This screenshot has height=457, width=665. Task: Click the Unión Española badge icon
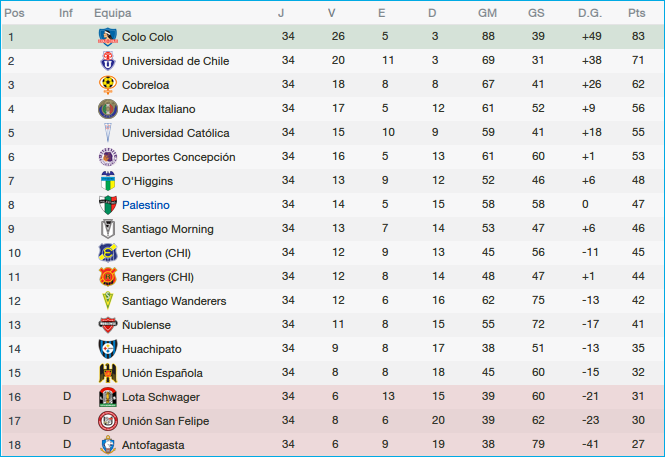point(107,373)
